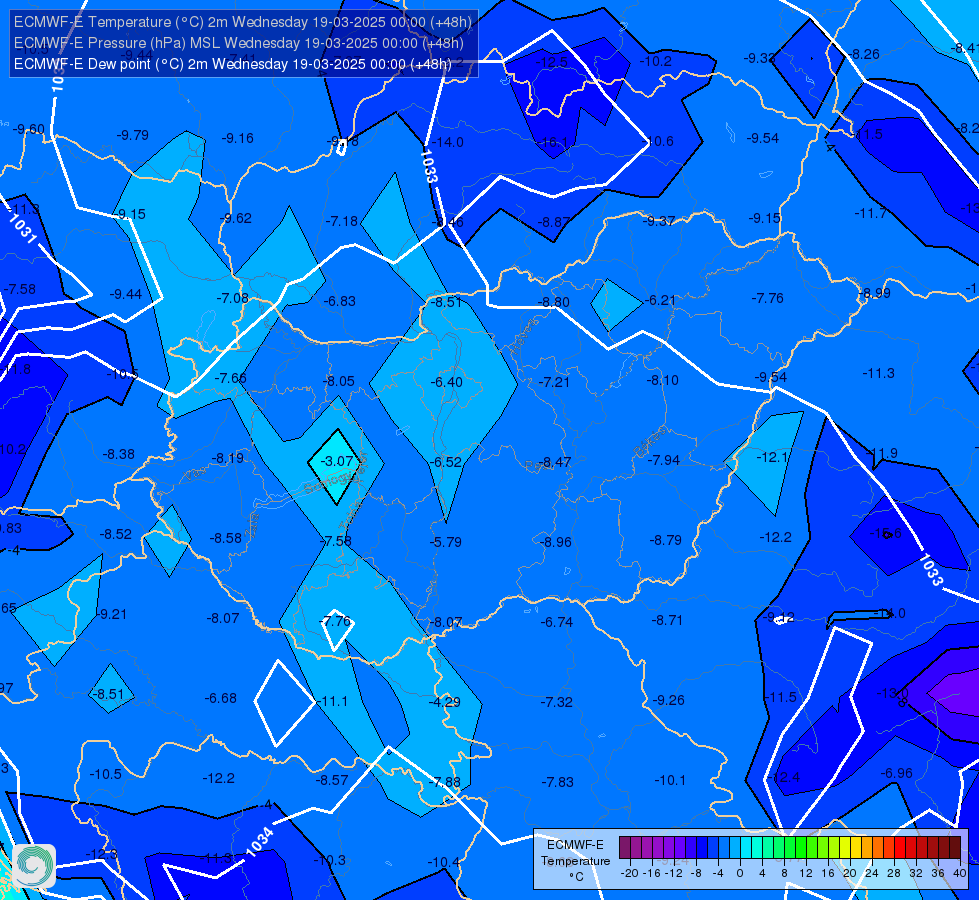Click the map value -8.79

666,540
